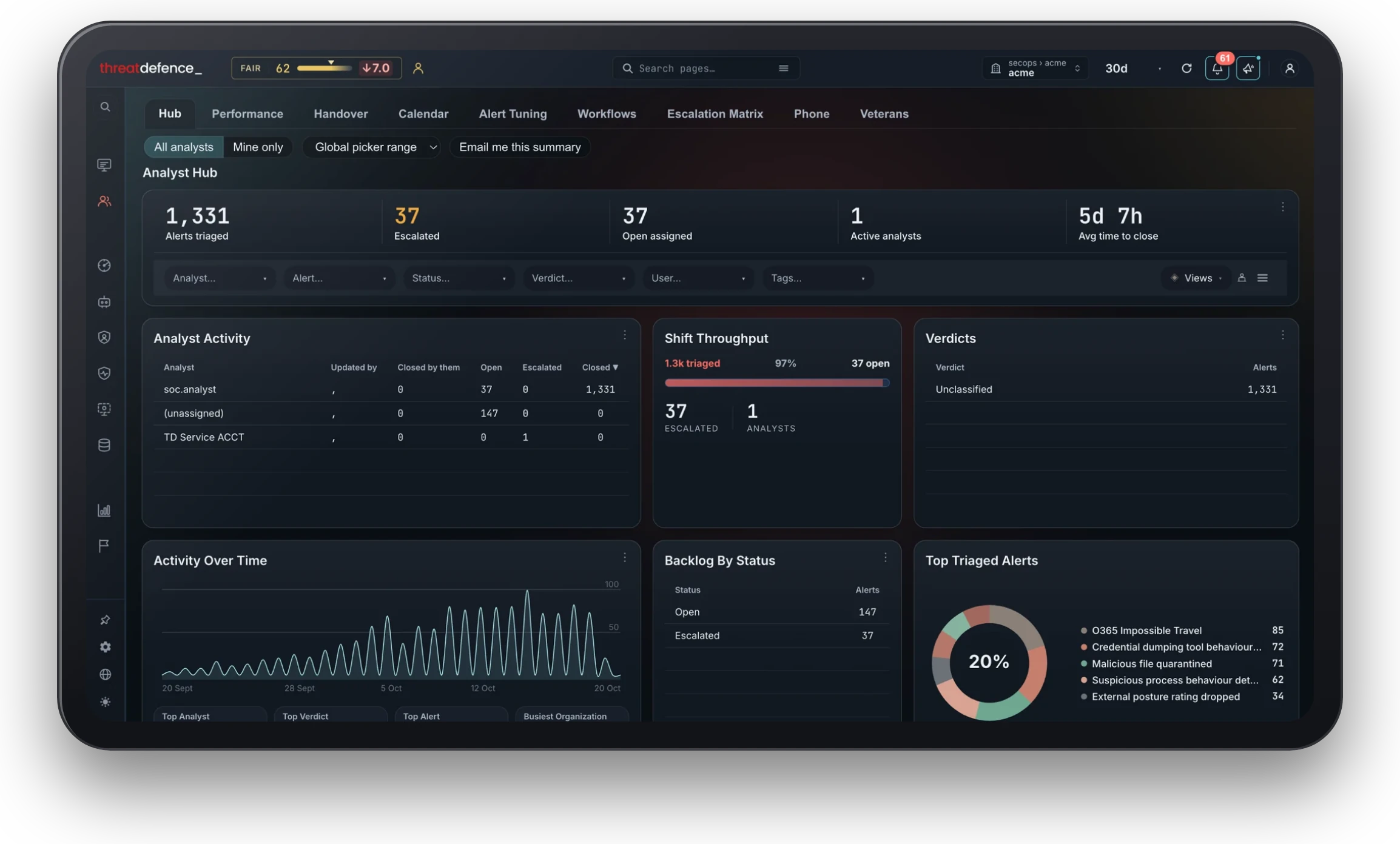Viewport: 1400px width, 844px height.
Task: Open Analyst Activity three-dot menu
Action: [x=624, y=335]
